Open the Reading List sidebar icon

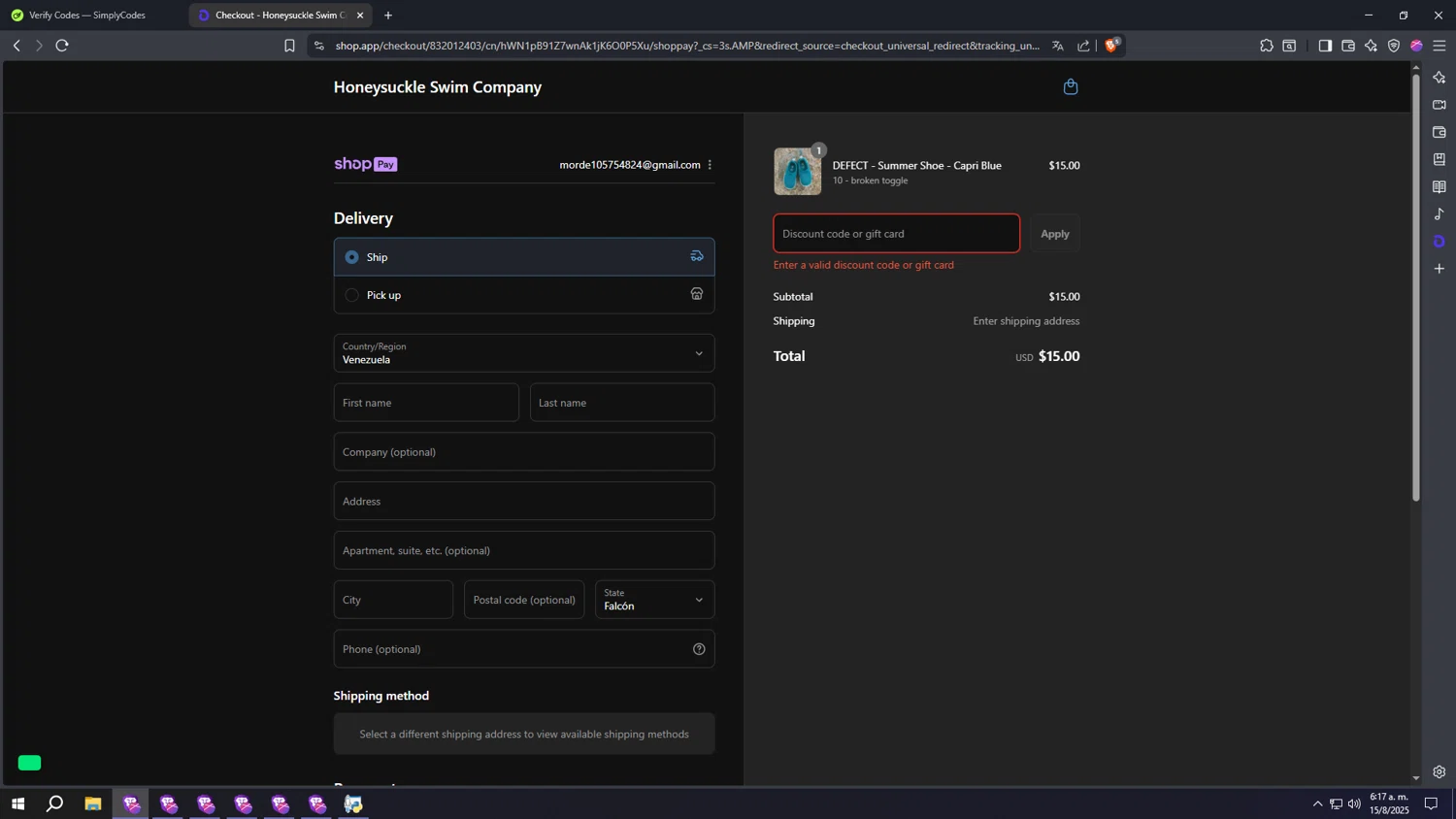1439,186
